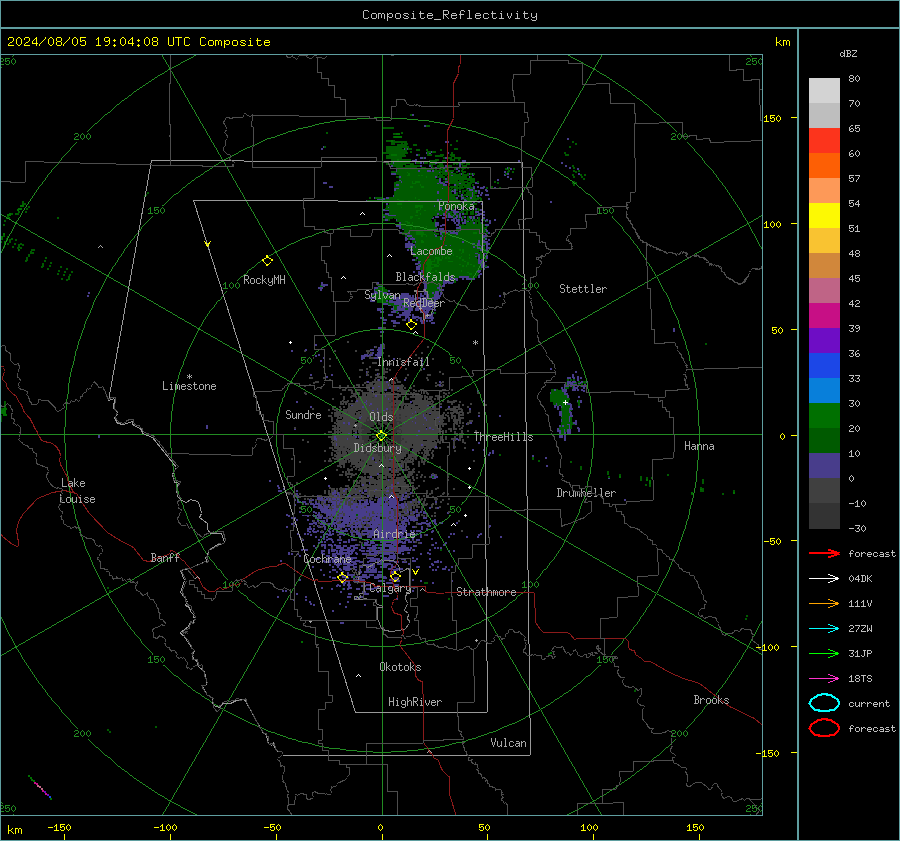Select the bright red 65-60 dBZ swatch
Image resolution: width=900 pixels, height=841 pixels.
[x=824, y=141]
